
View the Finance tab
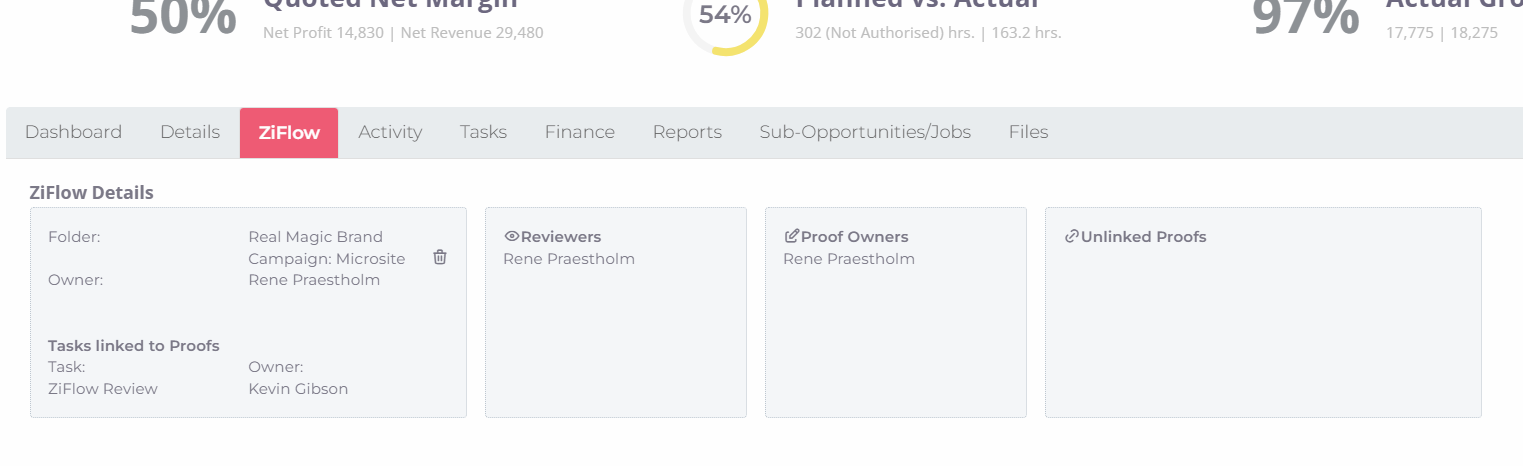pyautogui.click(x=580, y=132)
